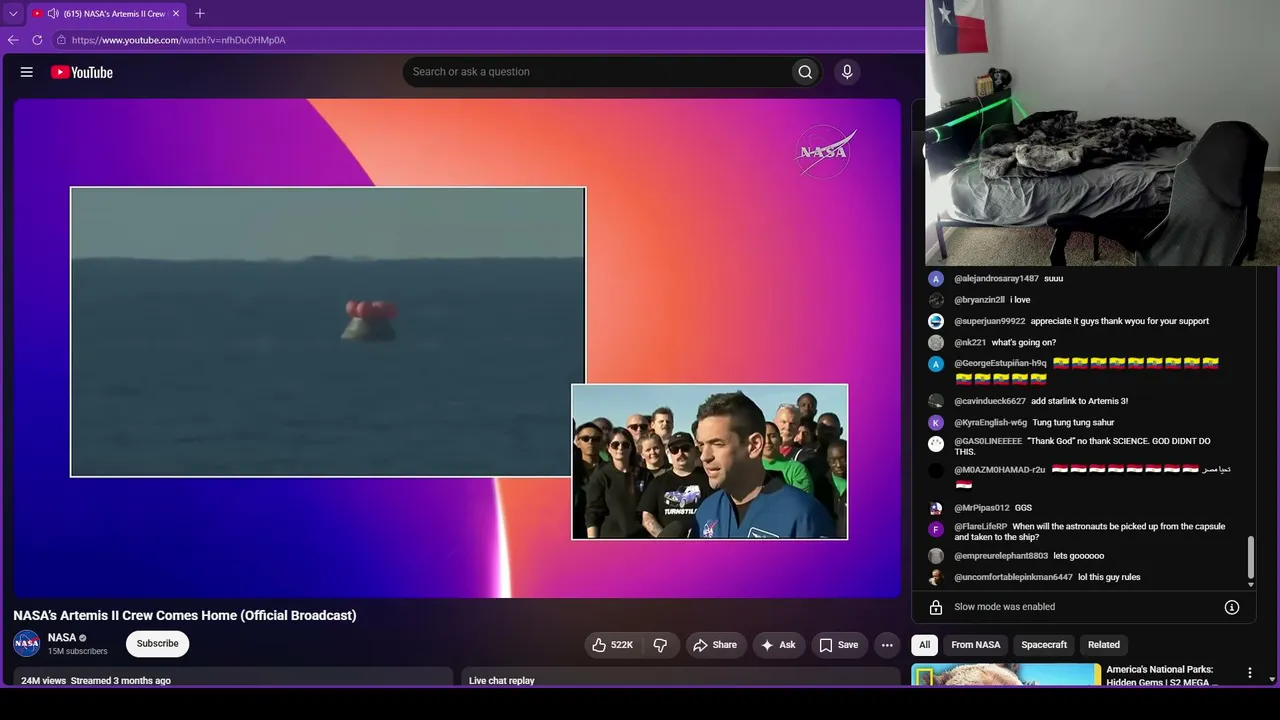Open the Ask button with the sparkle icon
1280x720 pixels.
pos(778,645)
